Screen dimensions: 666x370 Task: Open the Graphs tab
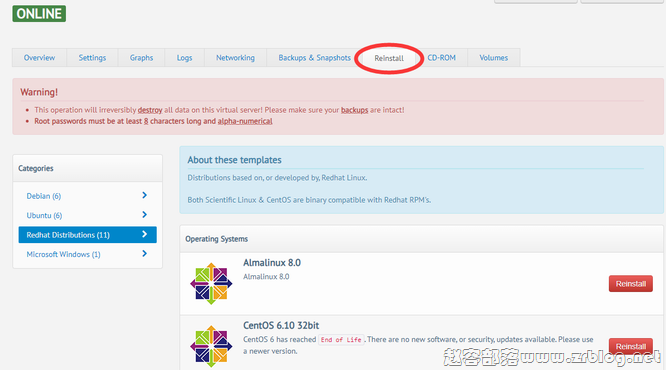pyautogui.click(x=141, y=58)
